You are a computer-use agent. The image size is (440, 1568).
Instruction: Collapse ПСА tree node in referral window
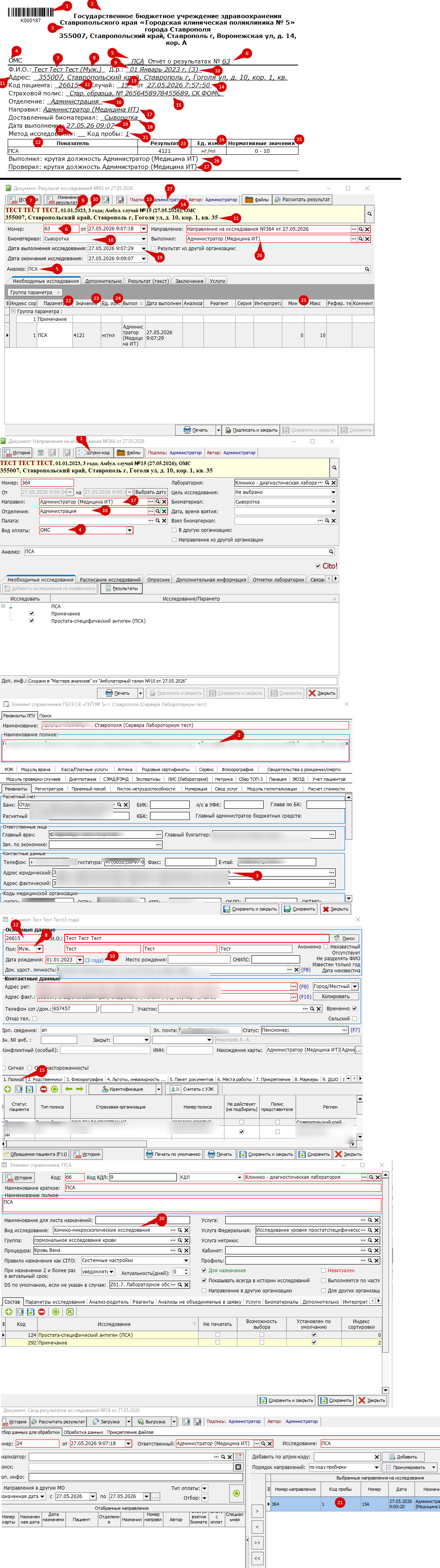coord(3,606)
